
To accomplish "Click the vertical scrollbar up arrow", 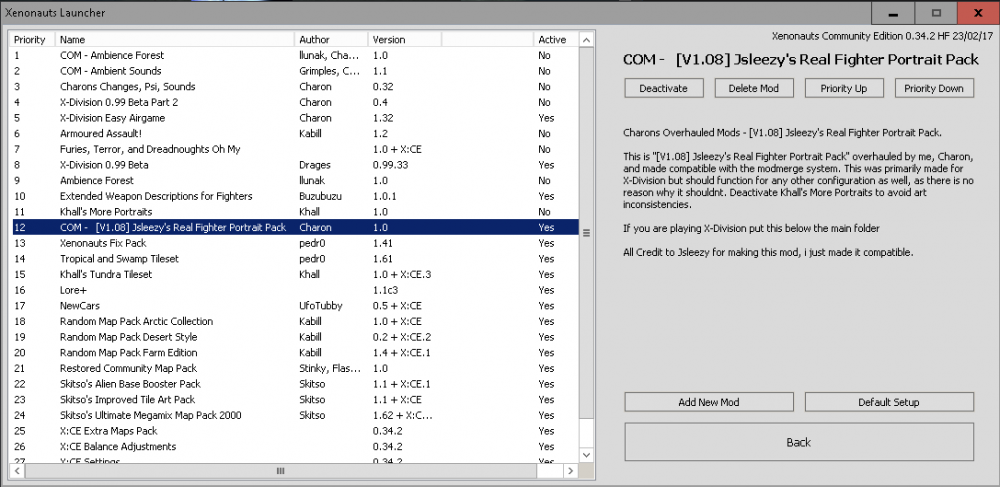I will click(x=586, y=40).
